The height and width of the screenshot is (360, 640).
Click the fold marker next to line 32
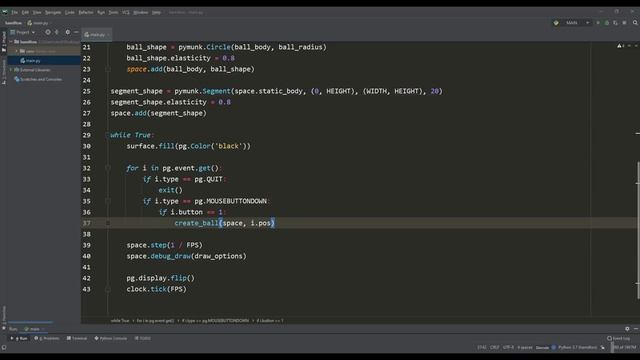(x=108, y=168)
